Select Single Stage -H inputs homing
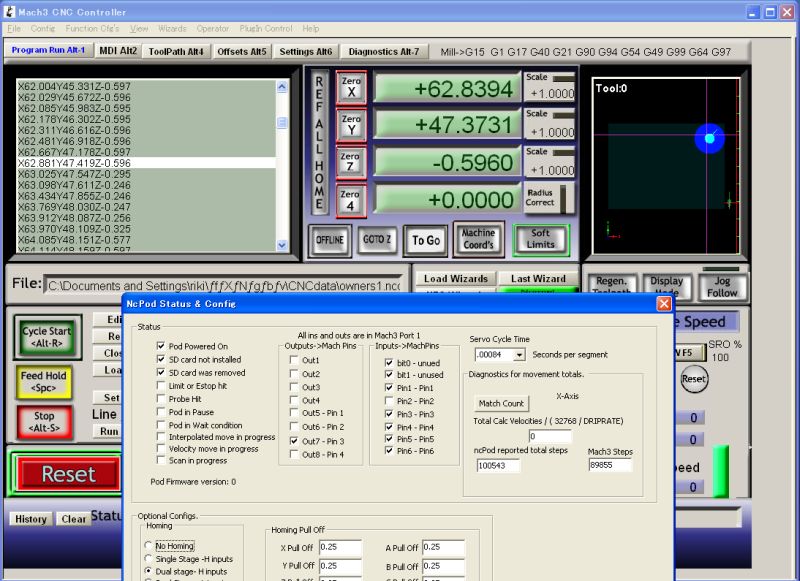This screenshot has height=581, width=800. pos(148,559)
